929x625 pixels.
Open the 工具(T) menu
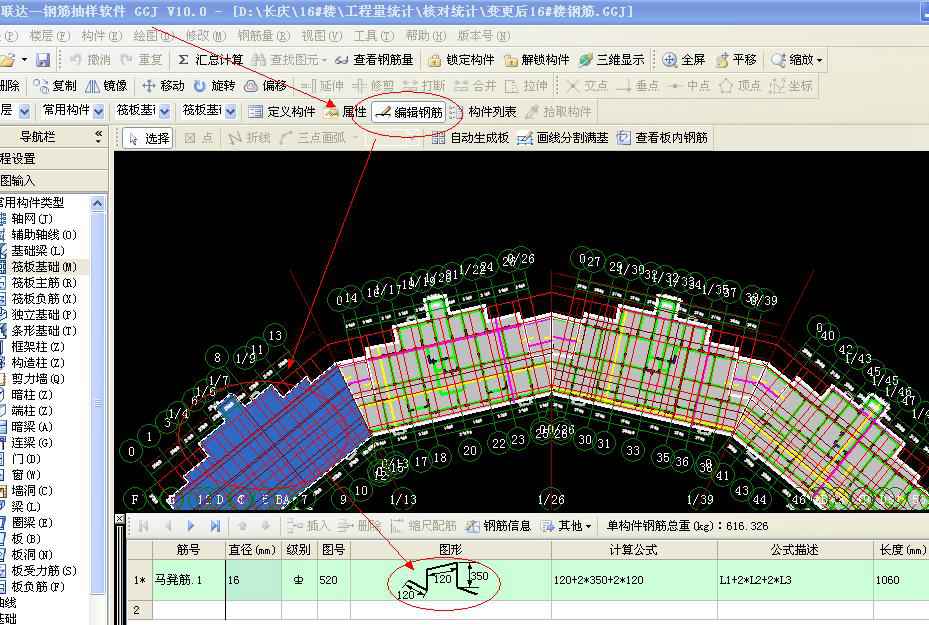tap(374, 36)
